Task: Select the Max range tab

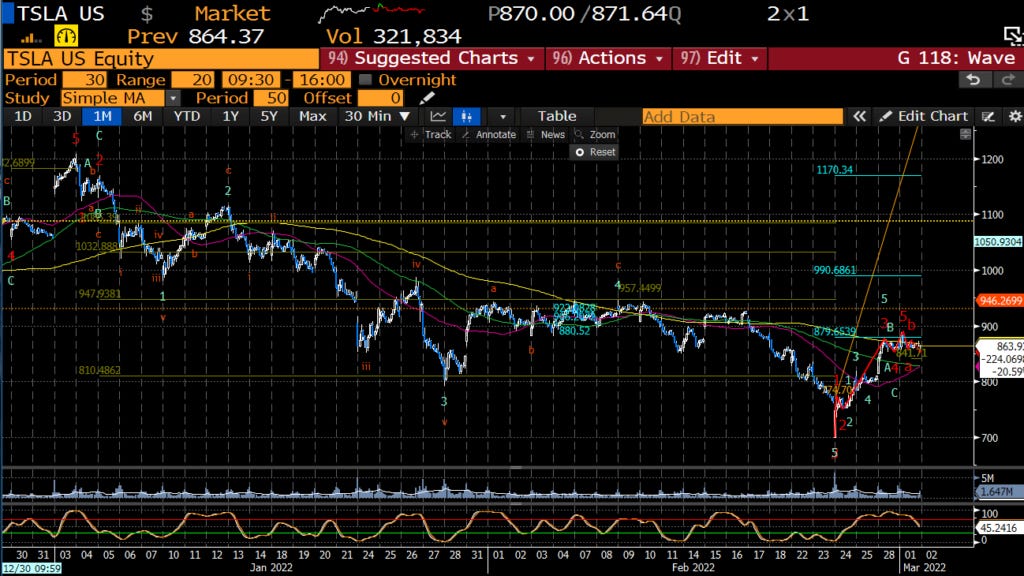Action: 312,116
